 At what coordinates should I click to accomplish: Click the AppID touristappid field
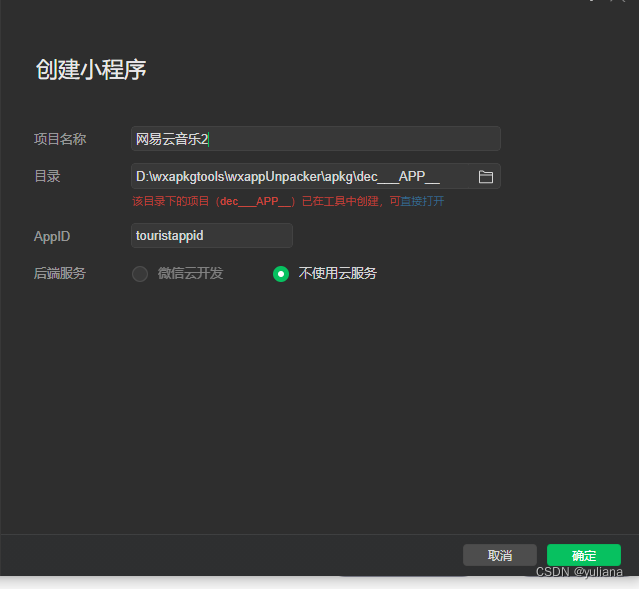(x=212, y=236)
